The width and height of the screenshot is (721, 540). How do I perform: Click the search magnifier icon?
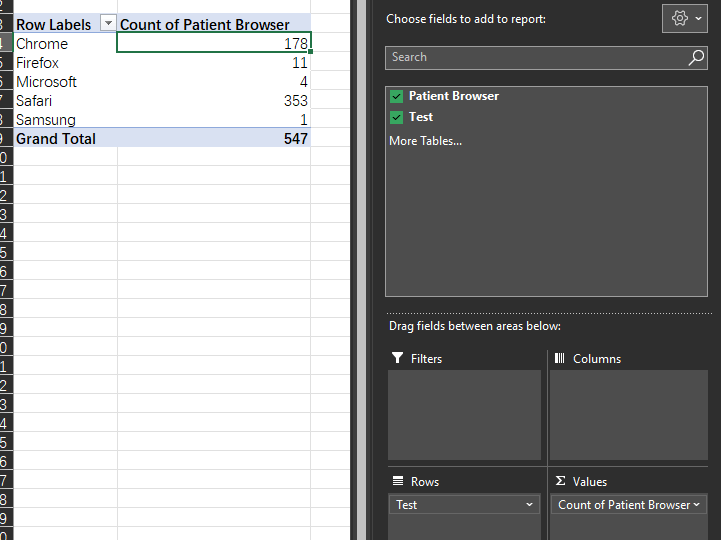point(696,58)
